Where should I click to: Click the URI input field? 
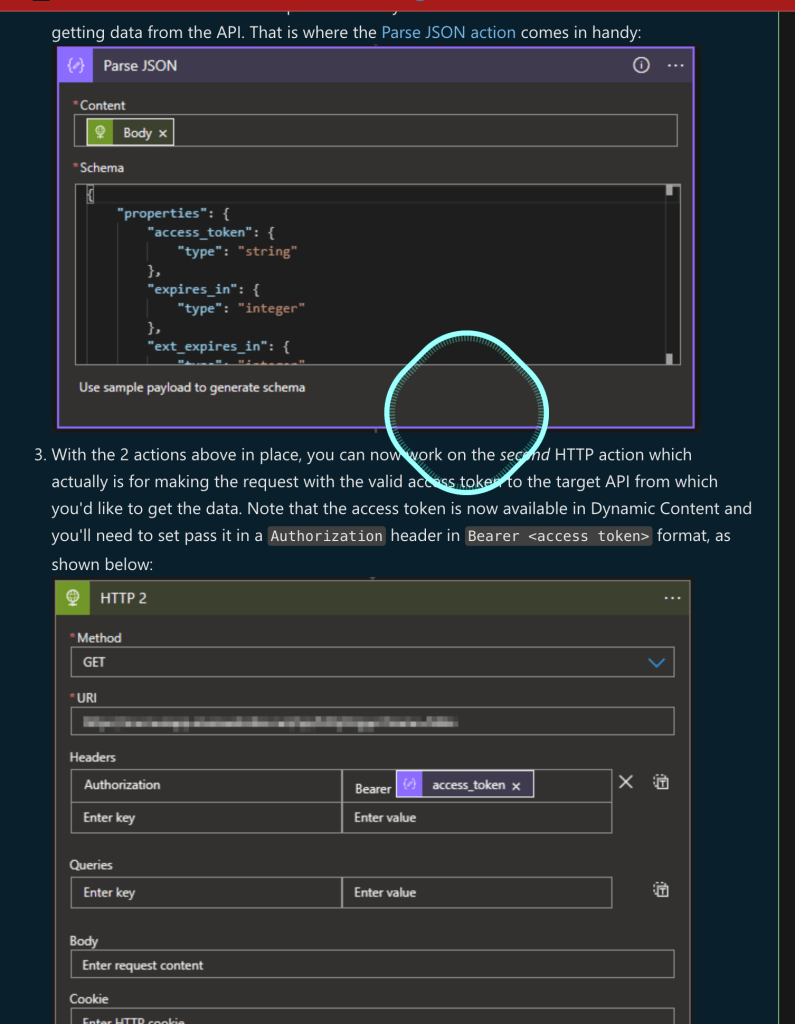(372, 722)
